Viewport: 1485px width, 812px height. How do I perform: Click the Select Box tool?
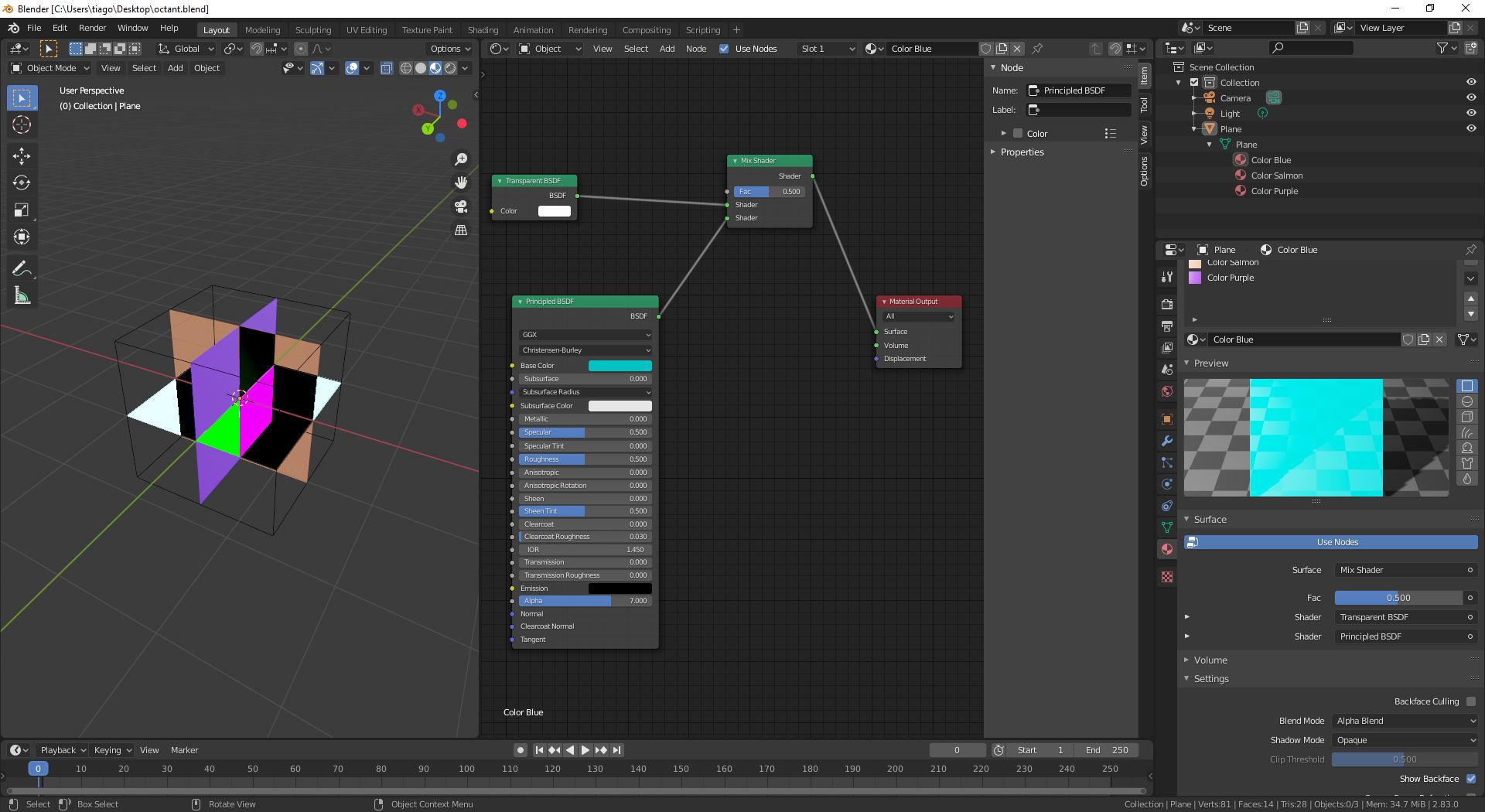click(x=22, y=97)
